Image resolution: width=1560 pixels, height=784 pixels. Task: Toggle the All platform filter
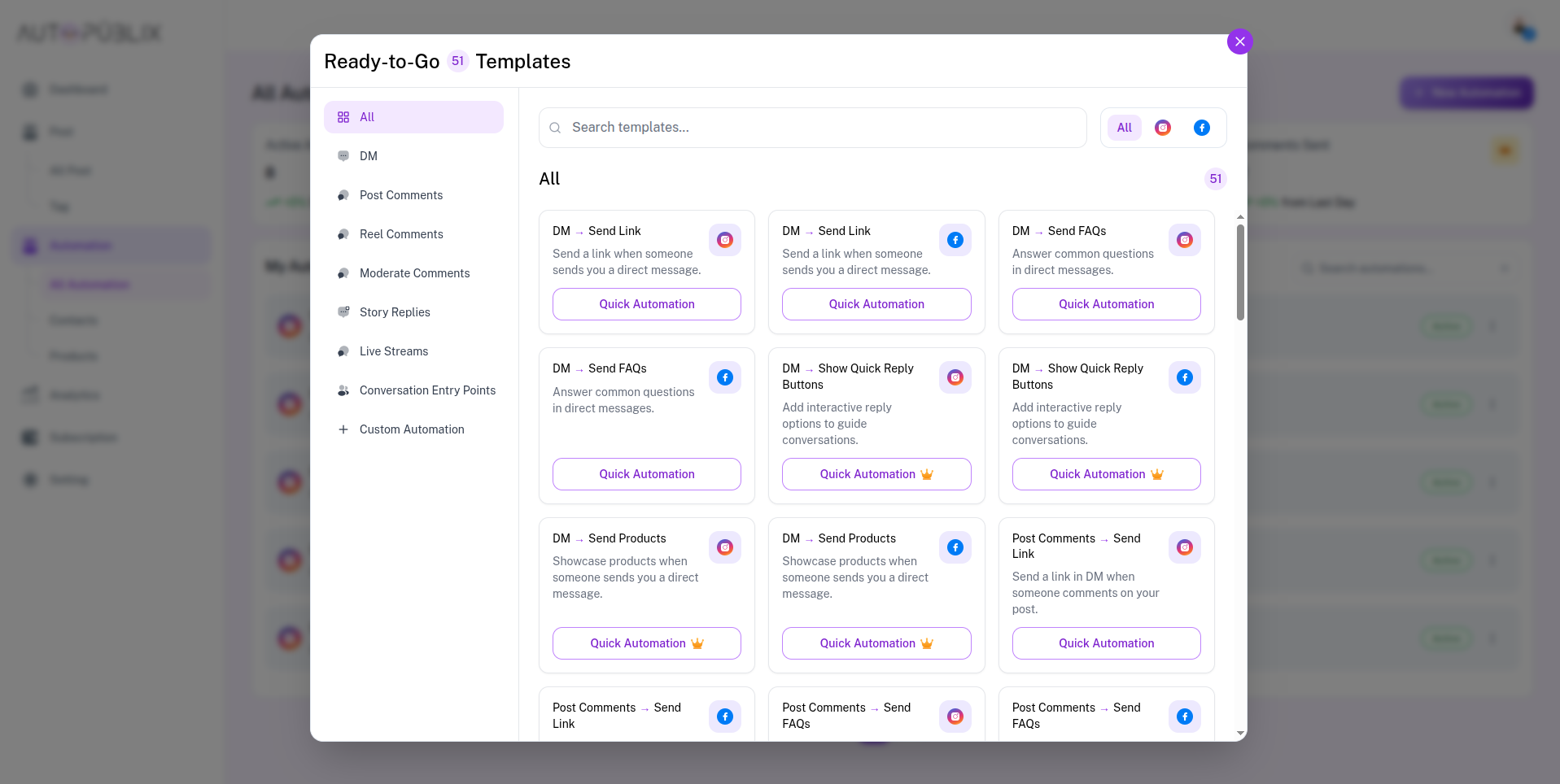(1124, 128)
